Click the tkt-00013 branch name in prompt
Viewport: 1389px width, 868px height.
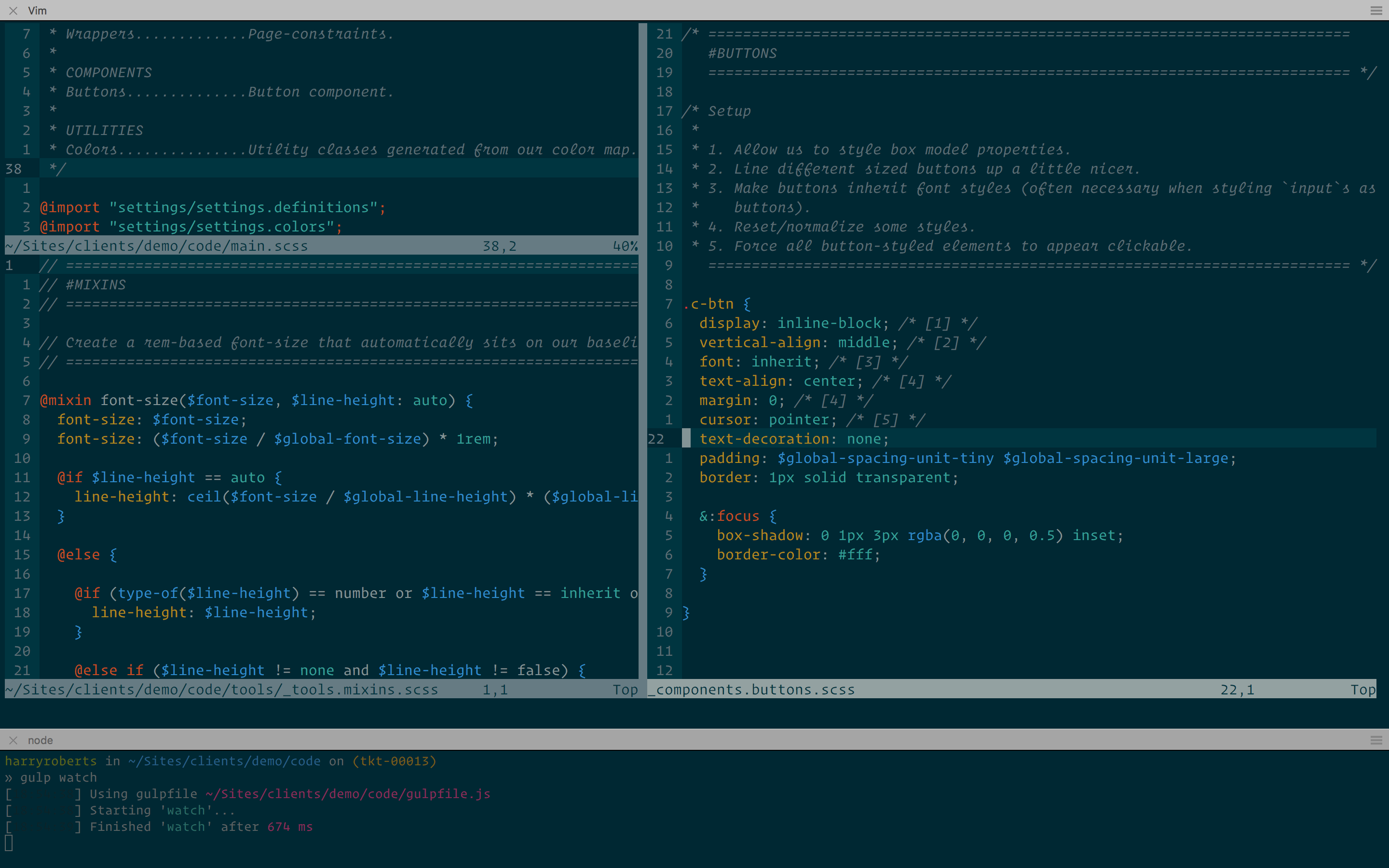click(395, 761)
